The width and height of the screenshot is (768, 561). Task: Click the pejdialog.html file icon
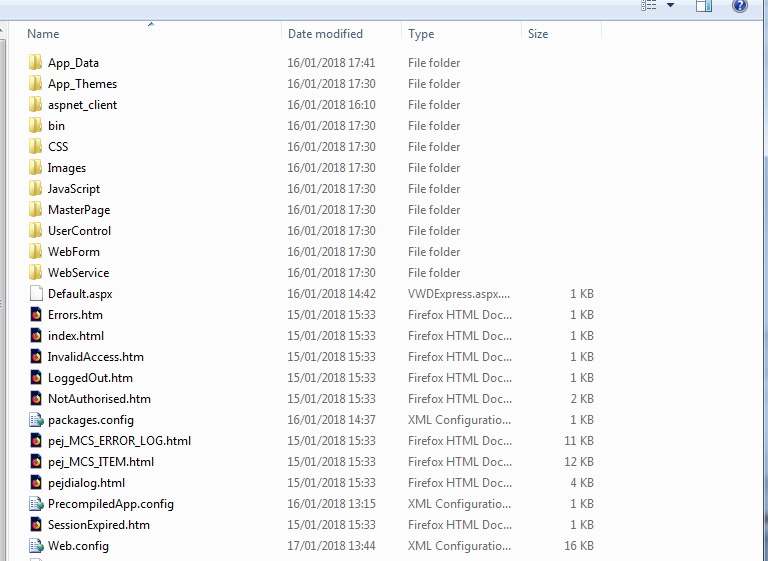point(36,483)
